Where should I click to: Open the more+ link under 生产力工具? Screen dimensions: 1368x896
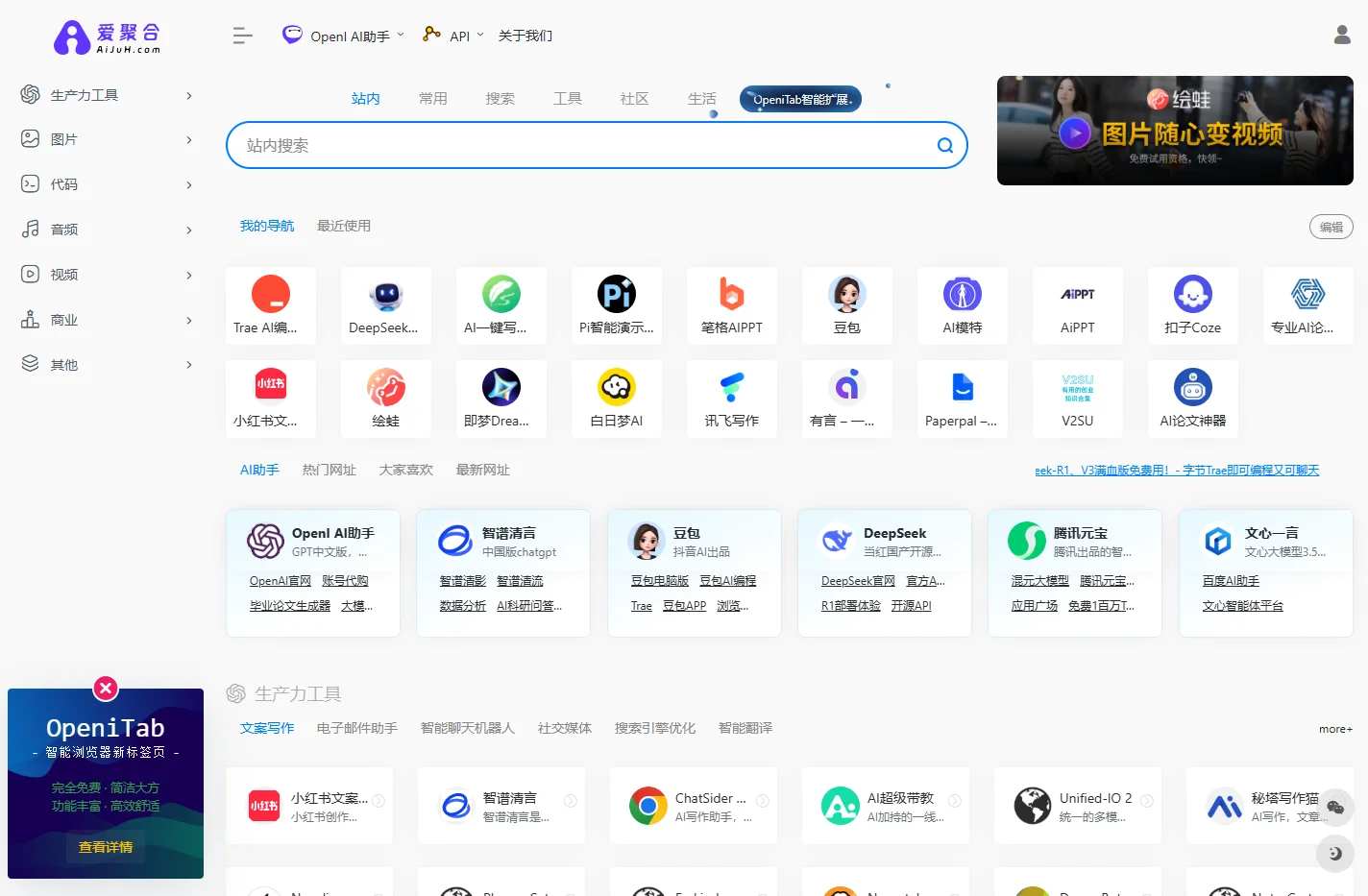[1335, 729]
